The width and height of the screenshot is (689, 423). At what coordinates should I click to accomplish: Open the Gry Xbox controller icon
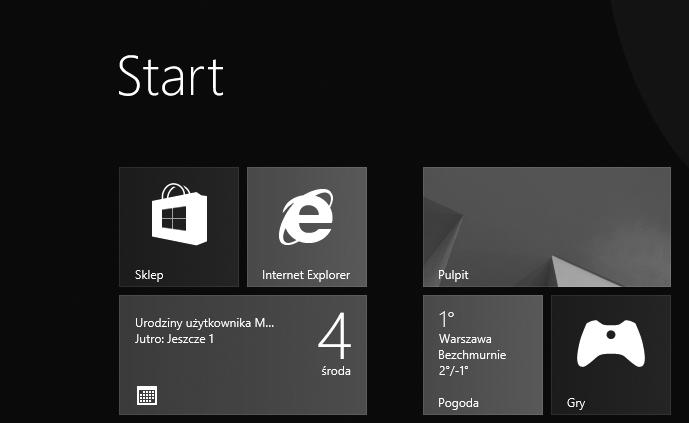611,343
